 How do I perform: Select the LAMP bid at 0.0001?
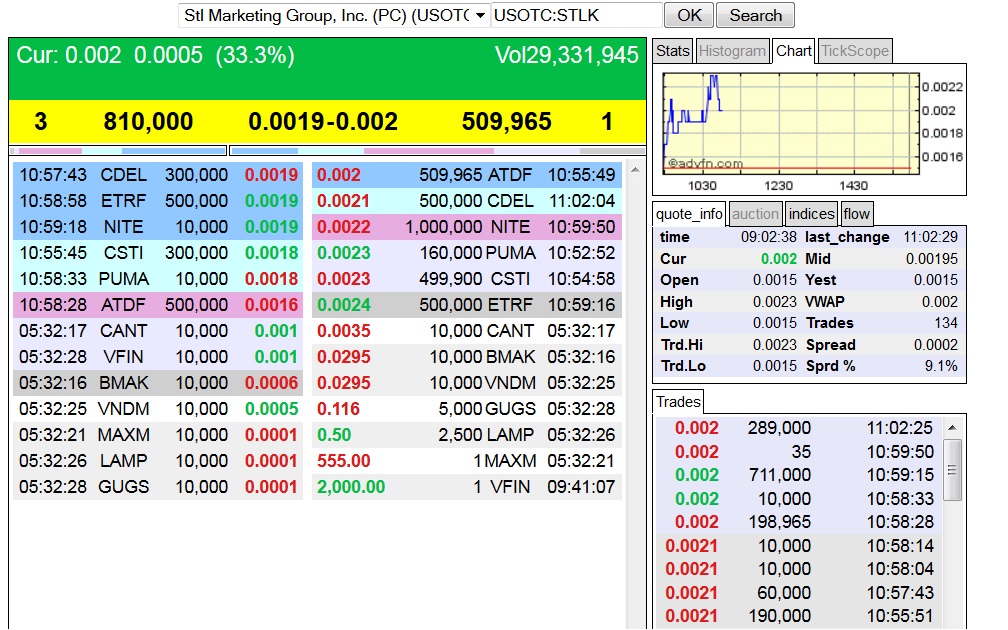158,461
